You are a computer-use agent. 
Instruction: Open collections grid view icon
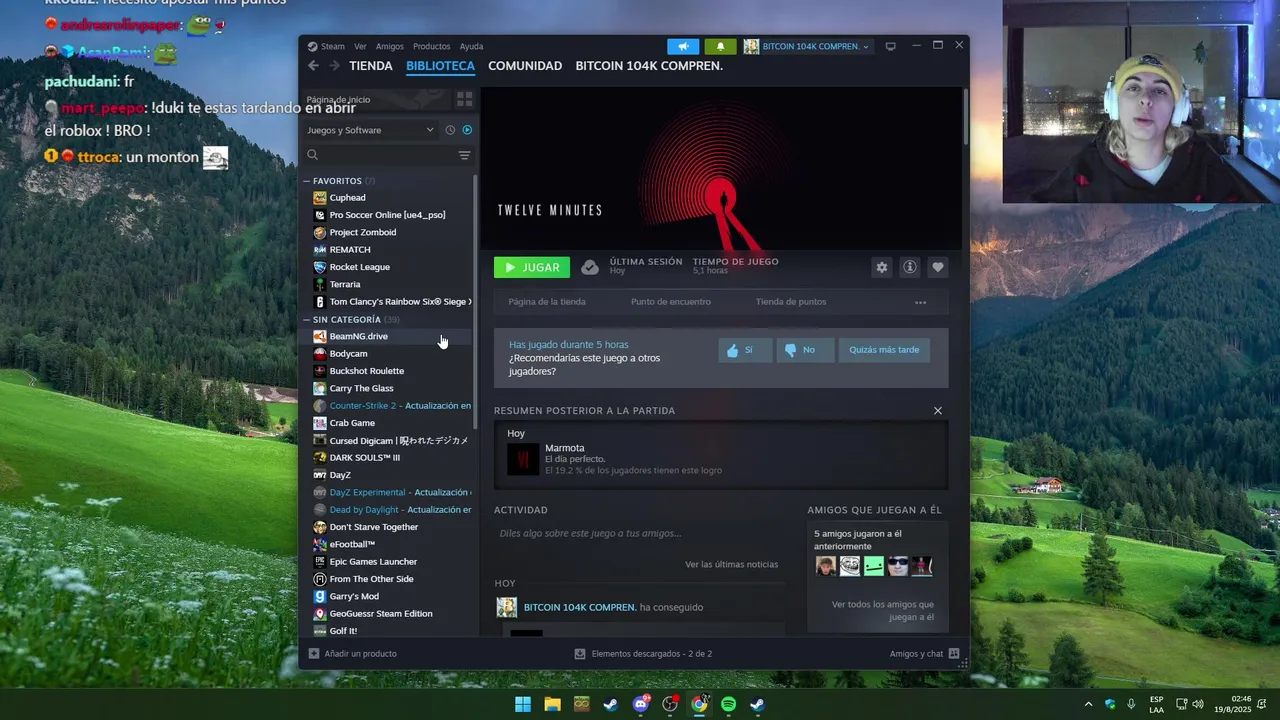click(x=464, y=99)
